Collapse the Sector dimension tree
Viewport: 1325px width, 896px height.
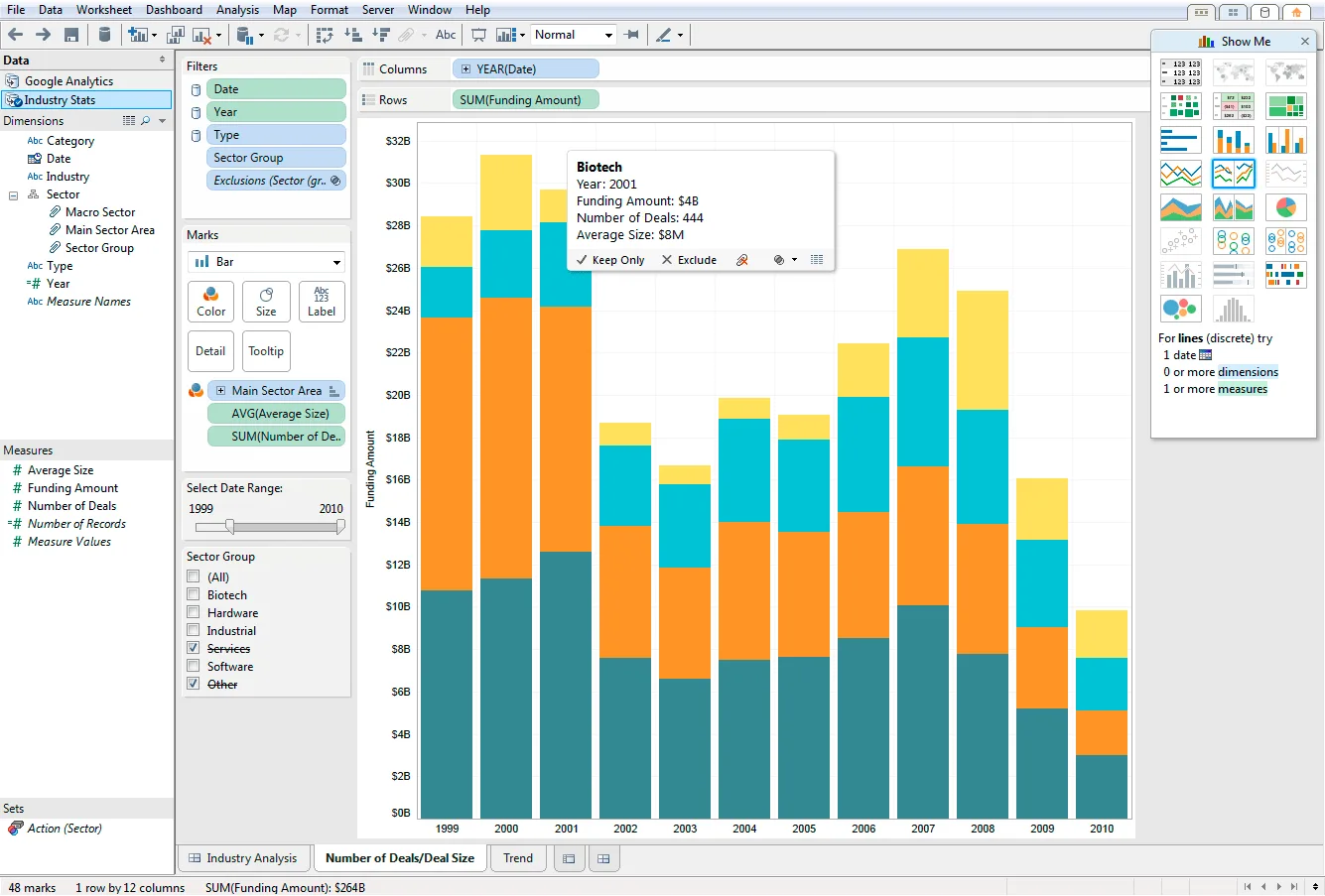pyautogui.click(x=14, y=195)
